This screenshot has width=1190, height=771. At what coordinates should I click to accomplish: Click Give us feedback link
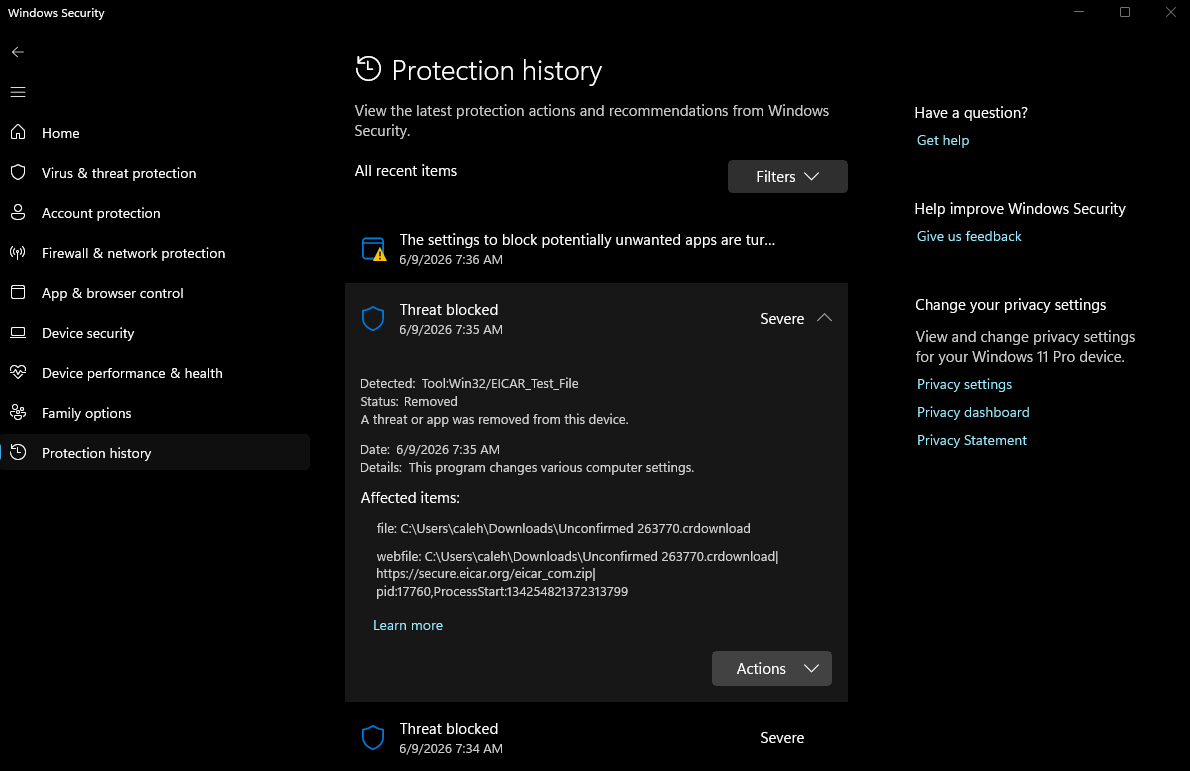click(968, 236)
